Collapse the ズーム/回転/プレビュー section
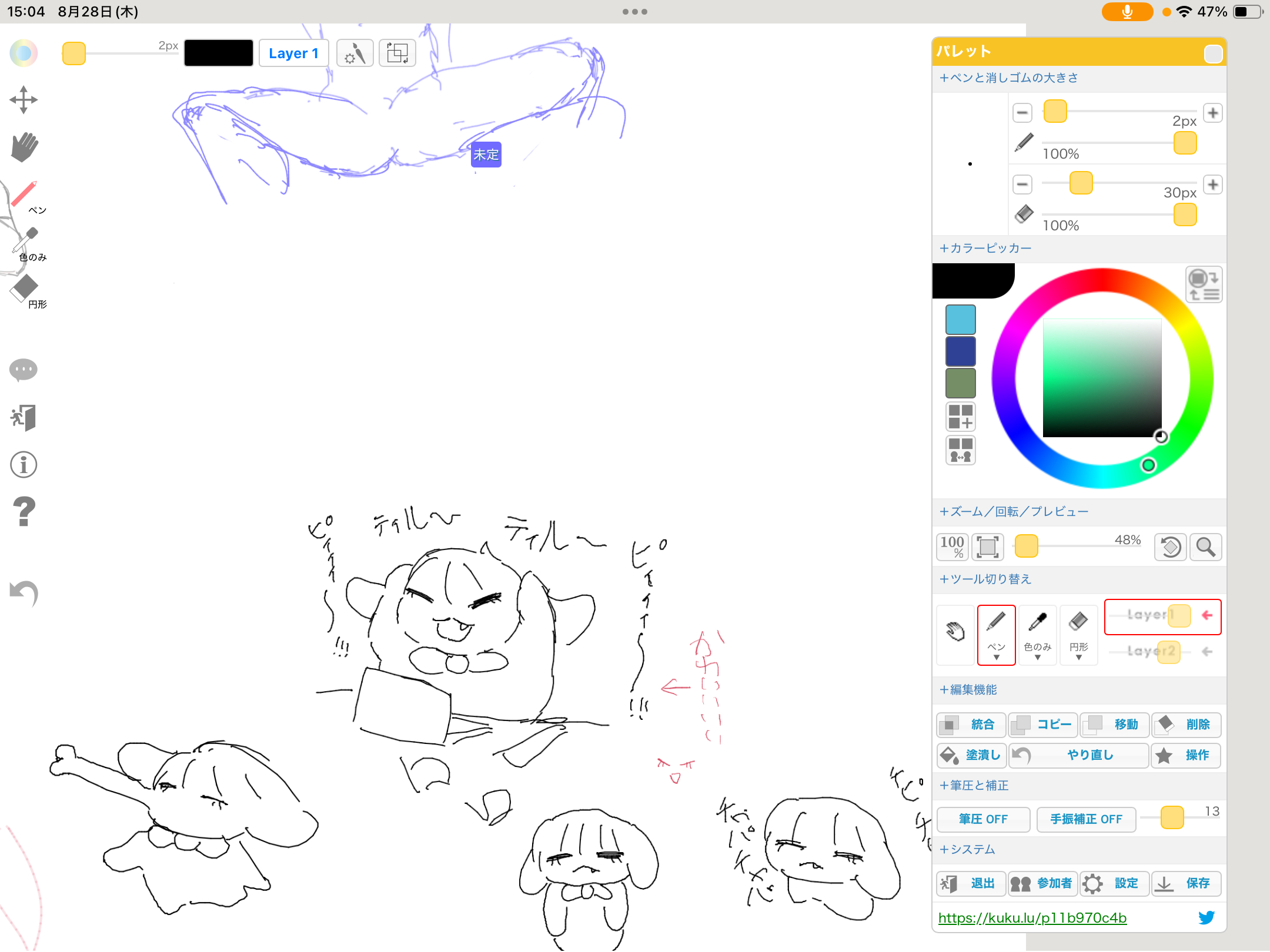This screenshot has height=952, width=1270. tap(1014, 512)
